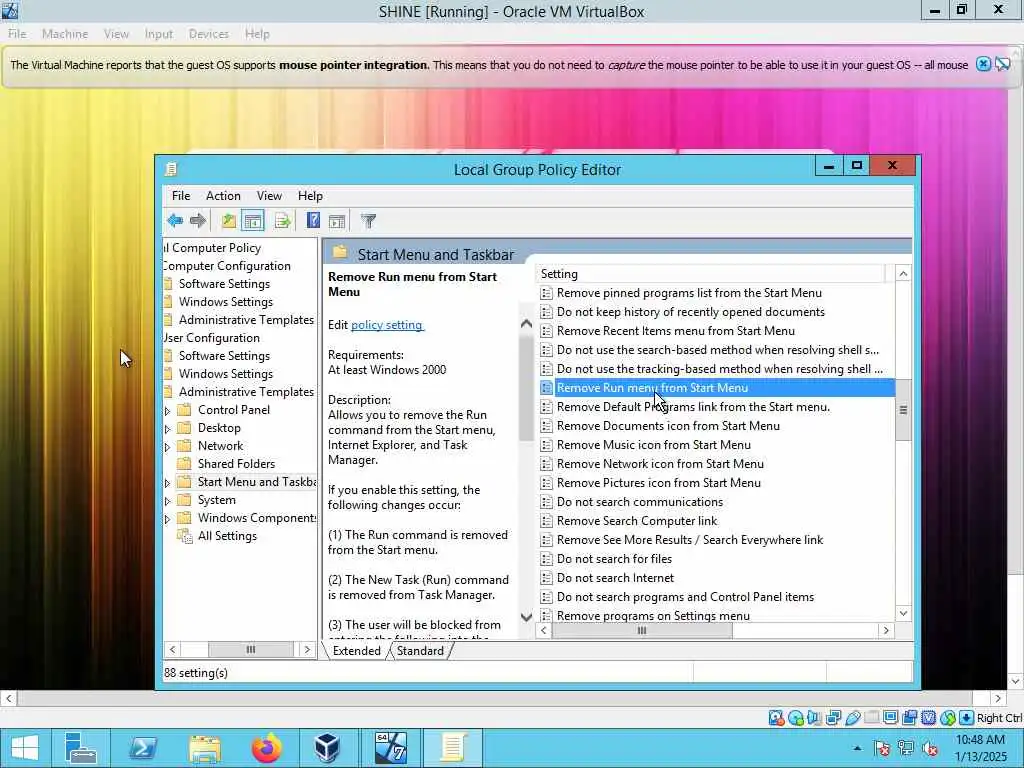The width and height of the screenshot is (1024, 768).
Task: Expand Start Menu and Taskbar tree node
Action: click(x=167, y=483)
